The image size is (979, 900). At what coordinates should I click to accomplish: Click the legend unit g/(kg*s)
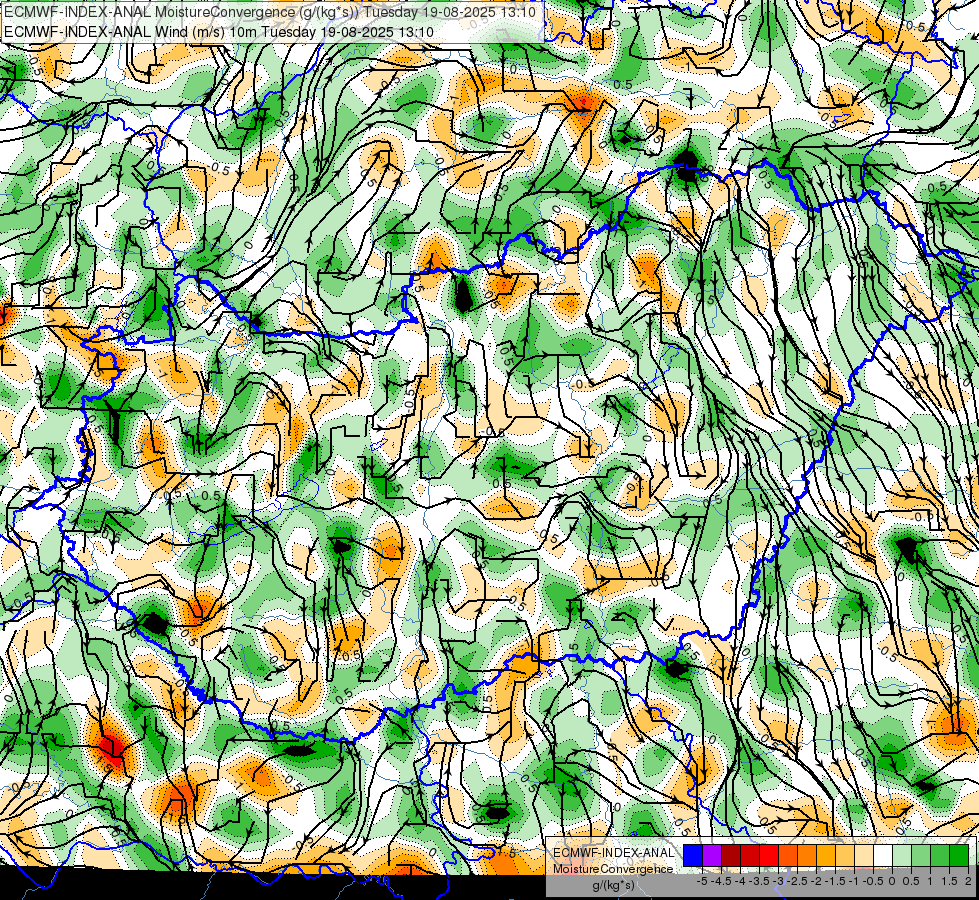pyautogui.click(x=614, y=886)
